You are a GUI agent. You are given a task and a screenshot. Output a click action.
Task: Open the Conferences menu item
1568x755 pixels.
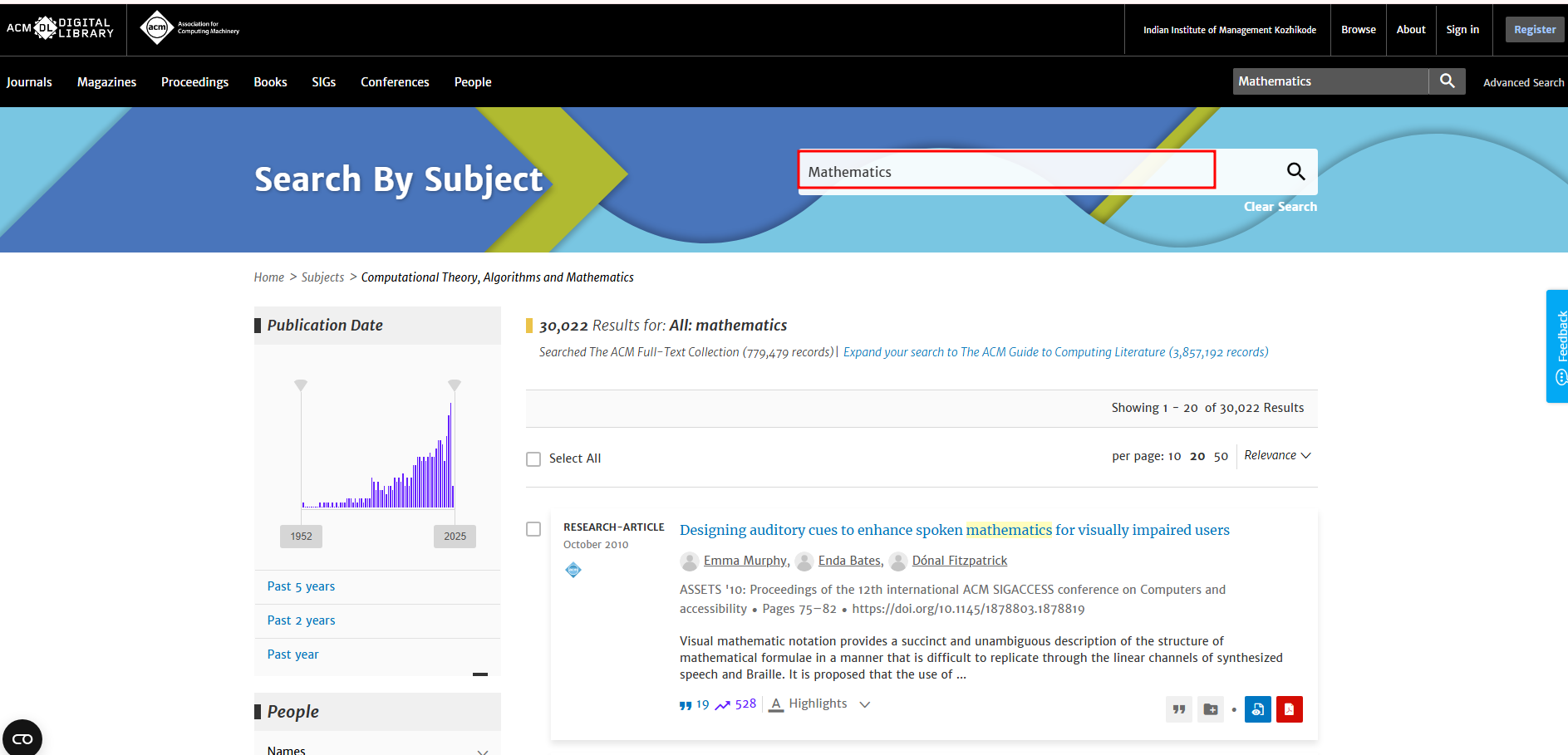[395, 82]
